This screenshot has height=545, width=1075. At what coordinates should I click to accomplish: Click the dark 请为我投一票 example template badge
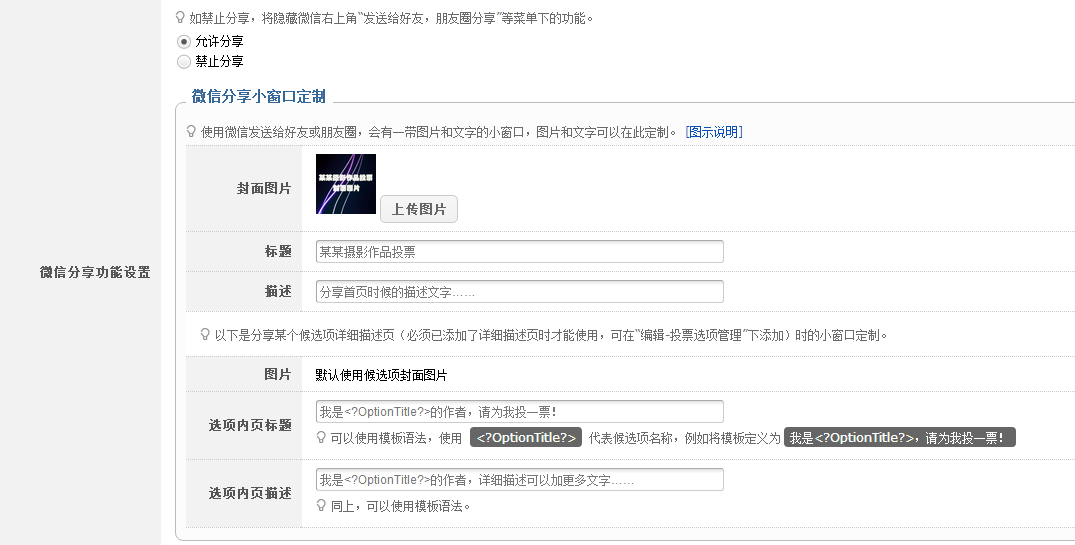coord(899,438)
